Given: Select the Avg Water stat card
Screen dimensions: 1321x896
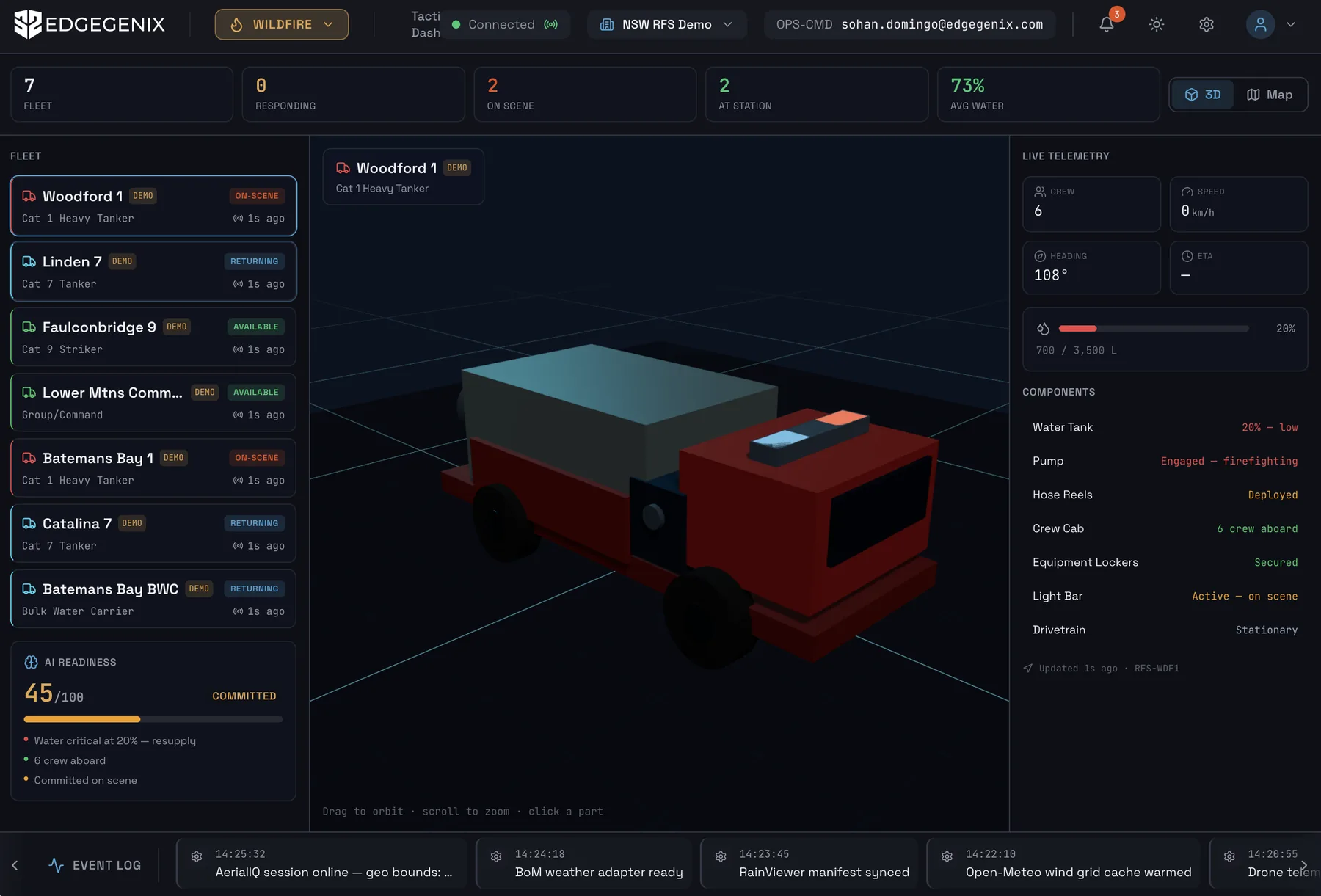Looking at the screenshot, I should [x=1049, y=95].
